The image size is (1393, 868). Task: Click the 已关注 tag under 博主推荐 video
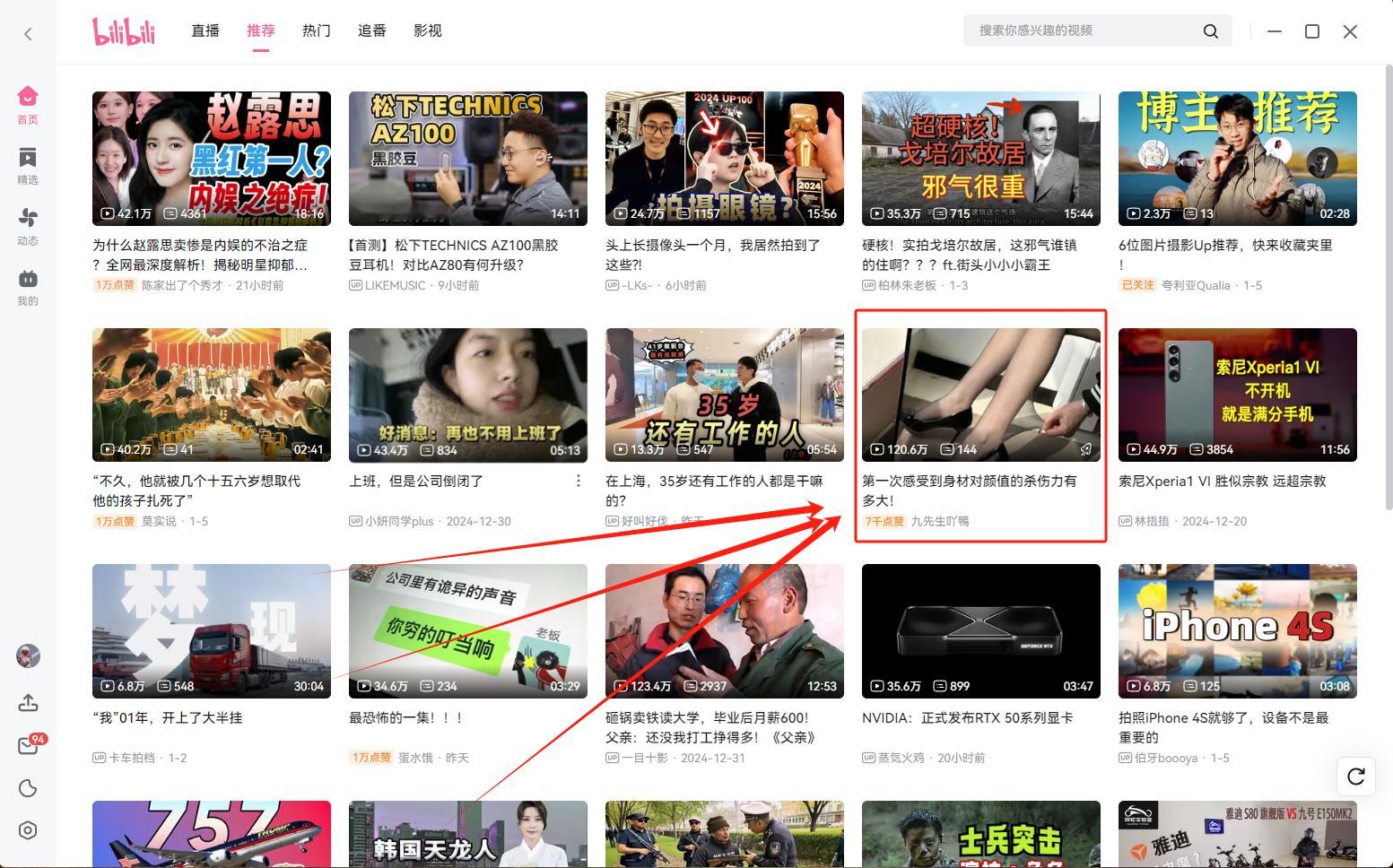point(1137,285)
